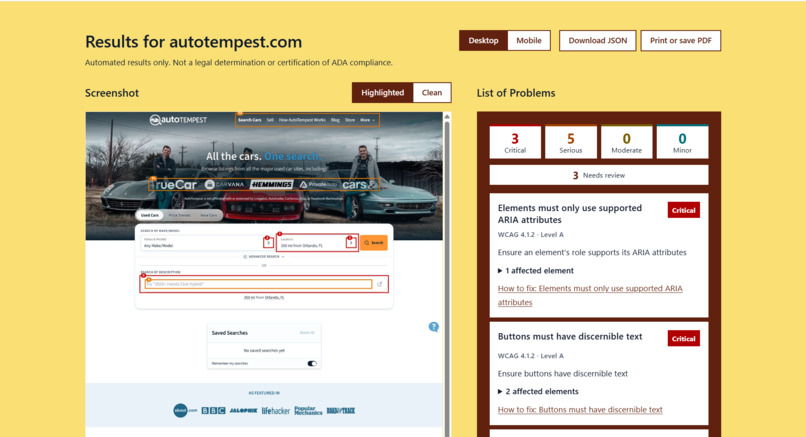
Task: Click the location field arrow button
Action: click(x=351, y=242)
